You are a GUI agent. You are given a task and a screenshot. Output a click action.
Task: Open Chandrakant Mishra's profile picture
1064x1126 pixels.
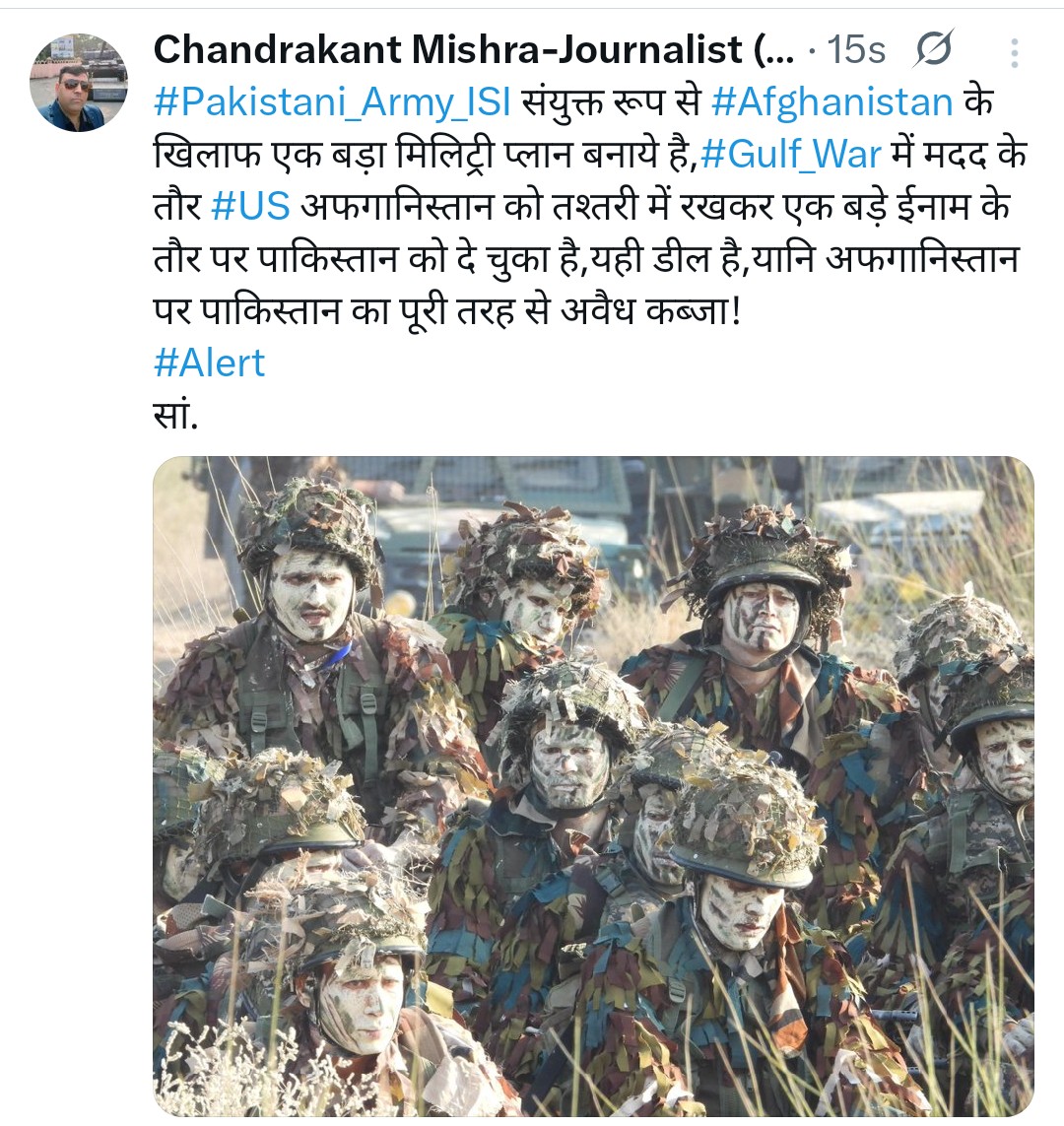pos(79,83)
